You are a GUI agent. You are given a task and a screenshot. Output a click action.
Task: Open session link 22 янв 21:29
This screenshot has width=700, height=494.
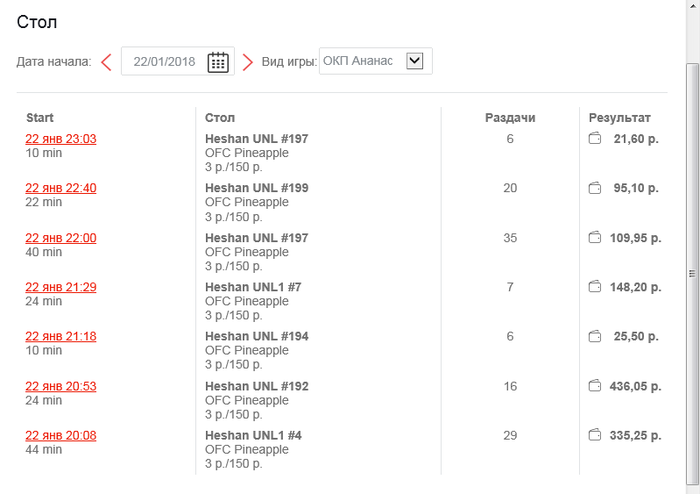[x=61, y=287]
